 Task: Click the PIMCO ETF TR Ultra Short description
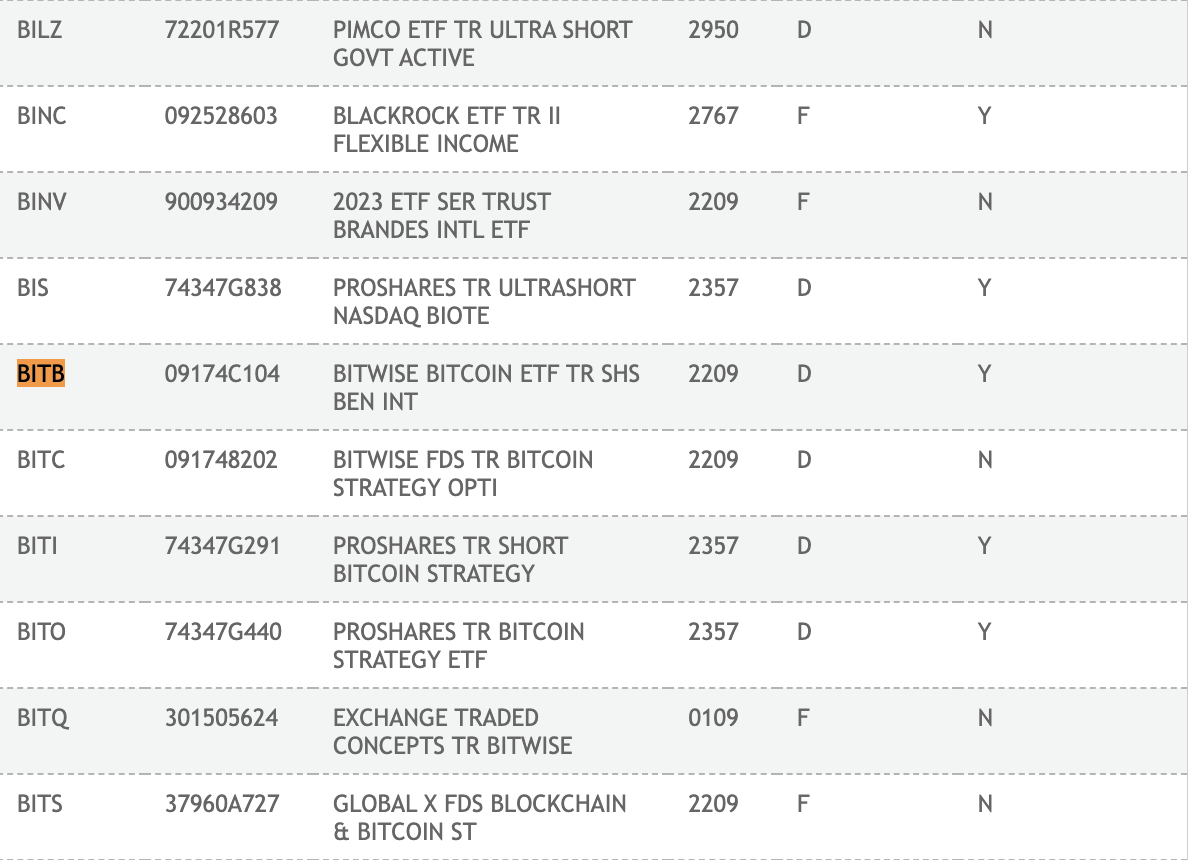[482, 44]
